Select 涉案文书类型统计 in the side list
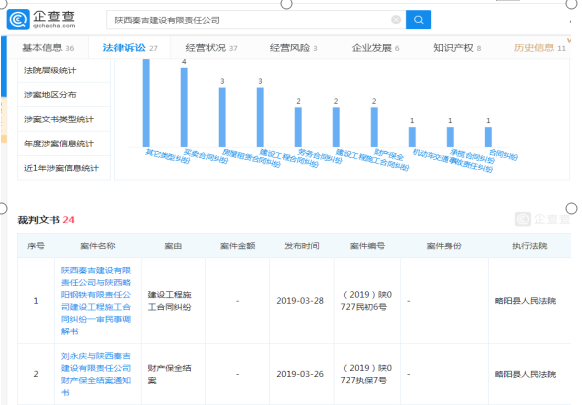This screenshot has width=582, height=405. point(64,119)
